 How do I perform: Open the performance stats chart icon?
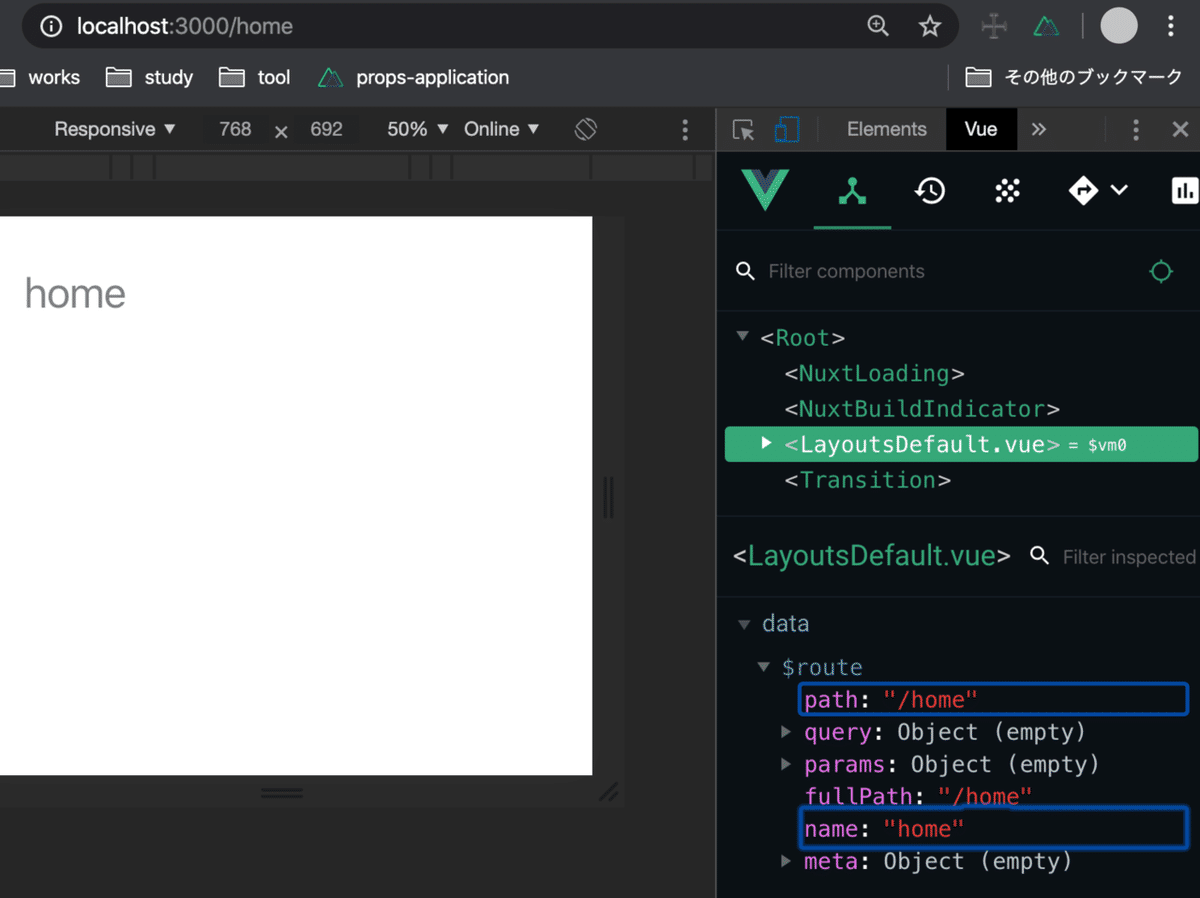[1185, 190]
